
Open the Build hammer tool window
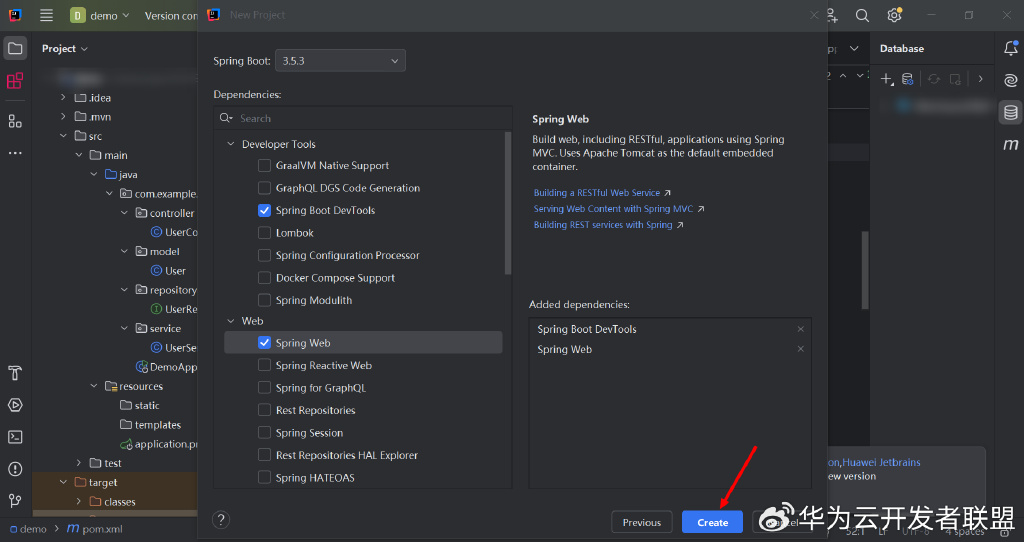(x=15, y=373)
